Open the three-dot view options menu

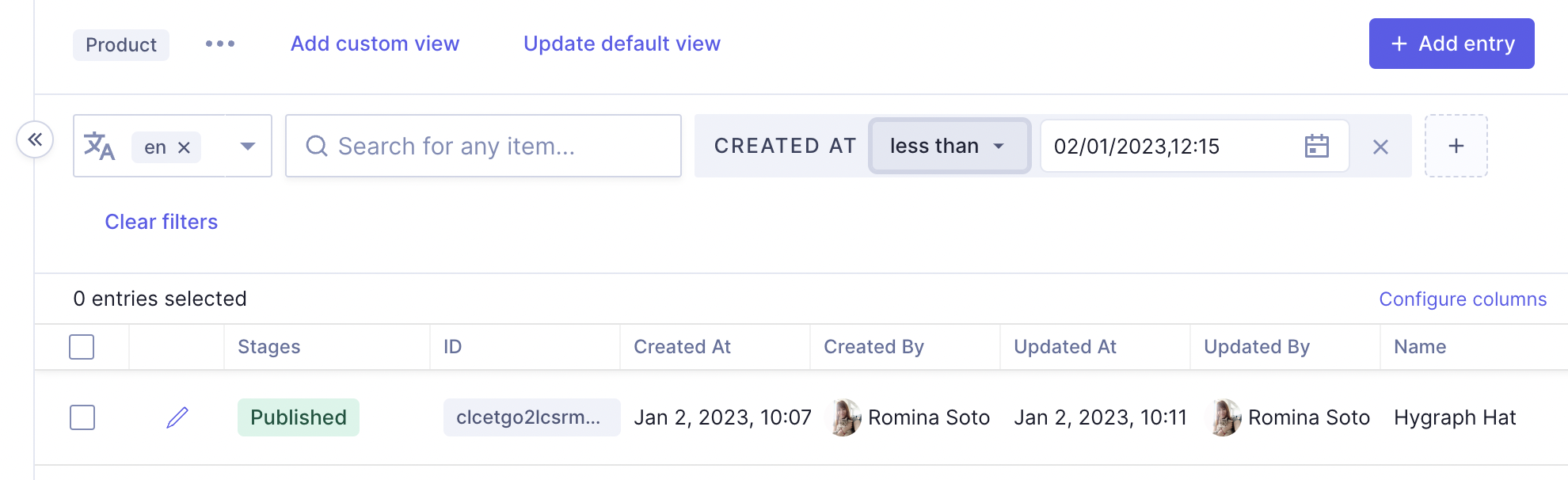[x=220, y=44]
